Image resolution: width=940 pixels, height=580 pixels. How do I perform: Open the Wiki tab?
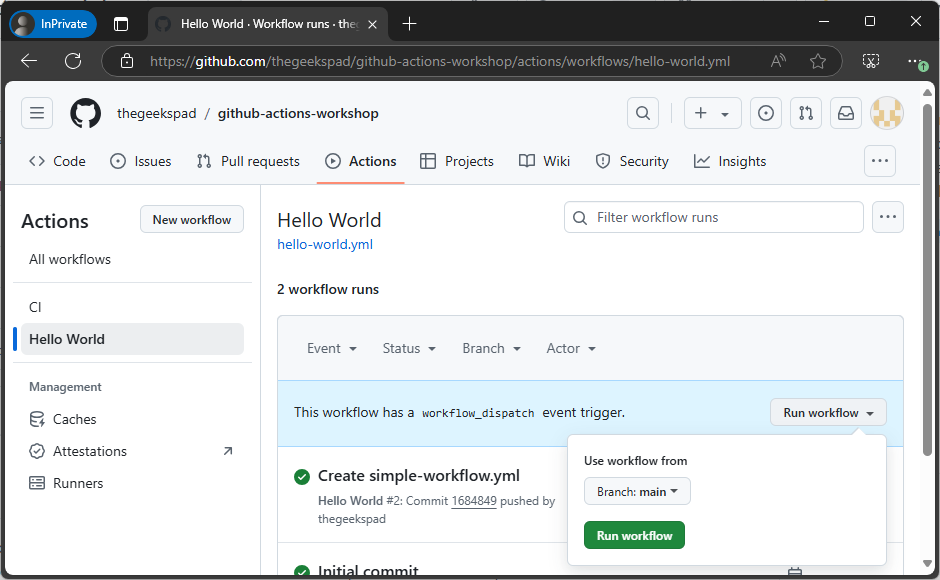[544, 161]
